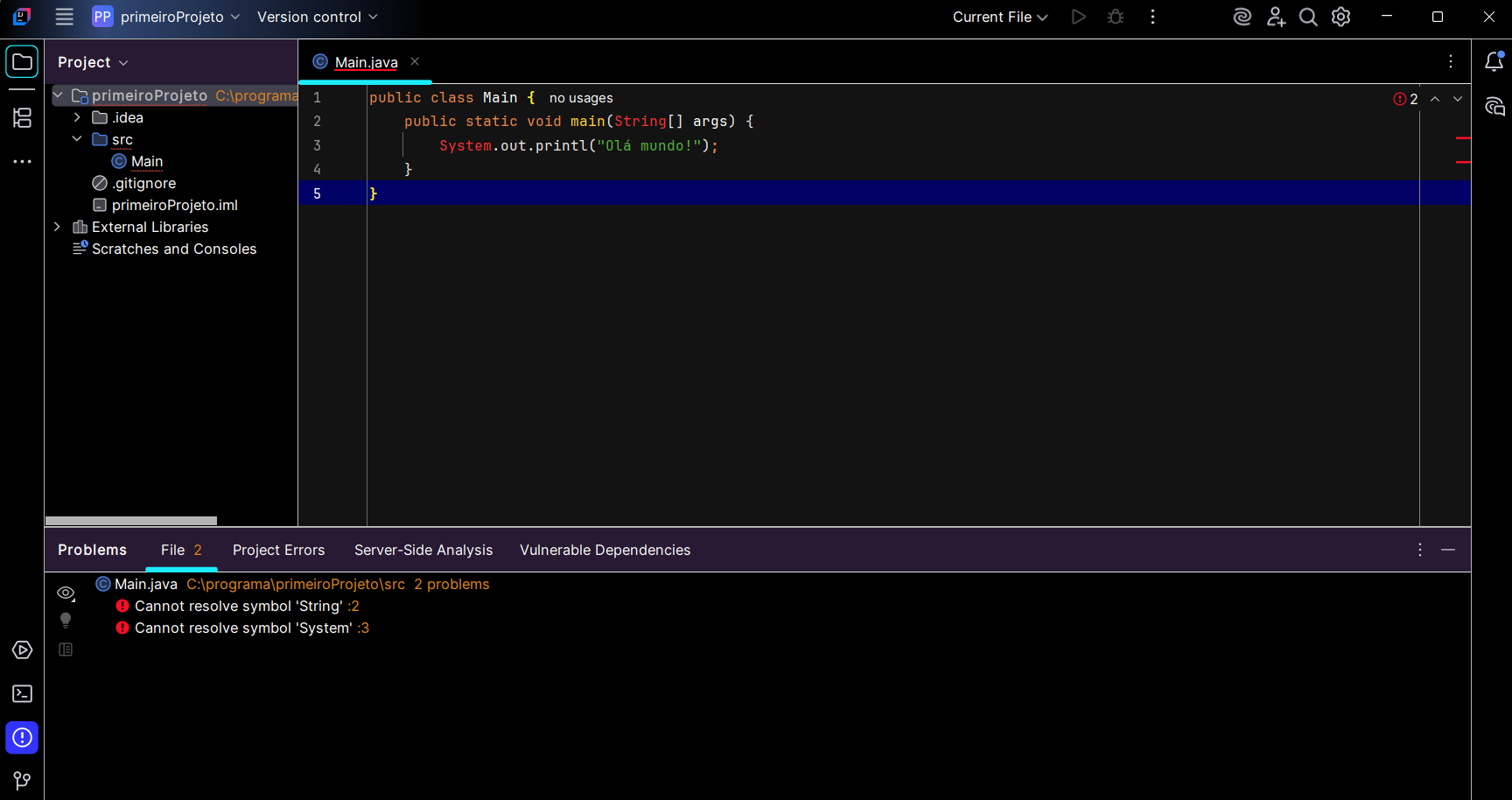1512x800 pixels.
Task: Click the error count indicator in editor
Action: point(1405,99)
